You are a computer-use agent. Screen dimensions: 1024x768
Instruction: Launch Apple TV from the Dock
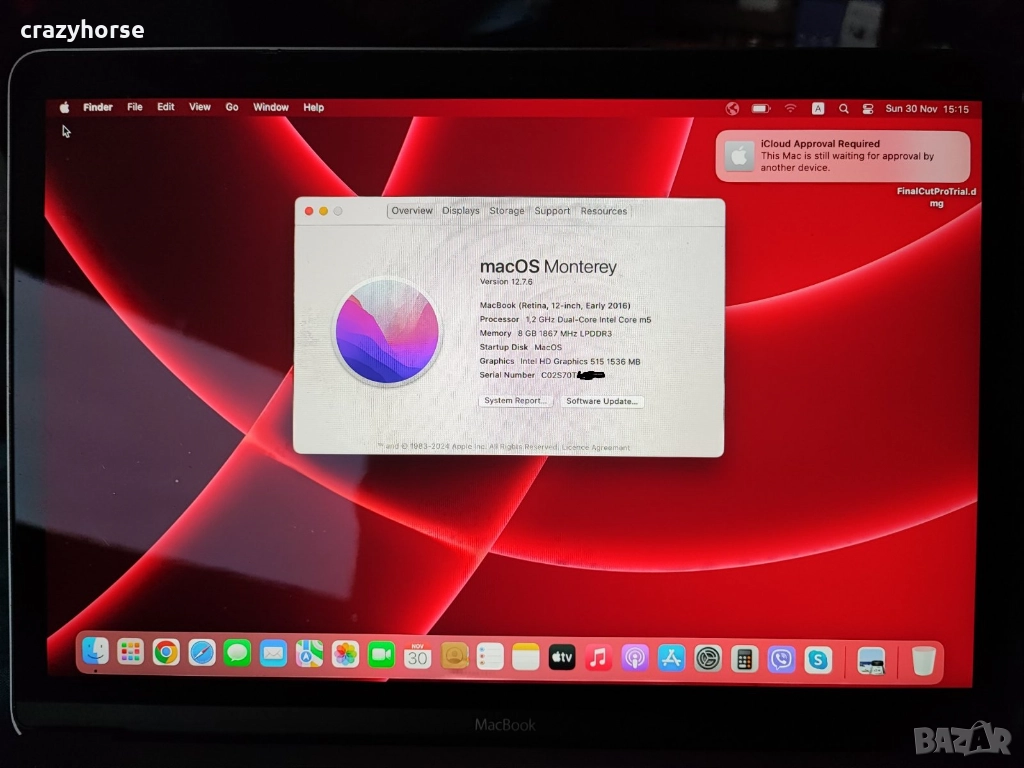click(x=562, y=658)
